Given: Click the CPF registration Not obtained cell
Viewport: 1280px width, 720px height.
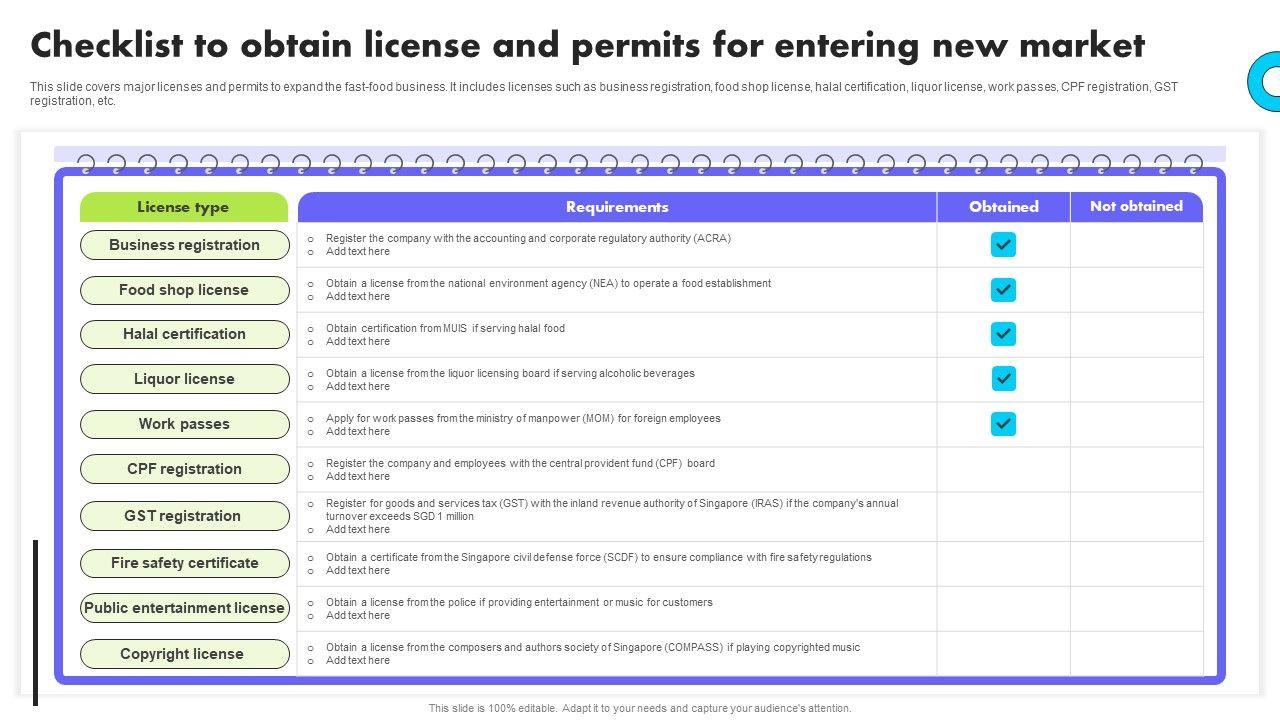Looking at the screenshot, I should [1136, 469].
